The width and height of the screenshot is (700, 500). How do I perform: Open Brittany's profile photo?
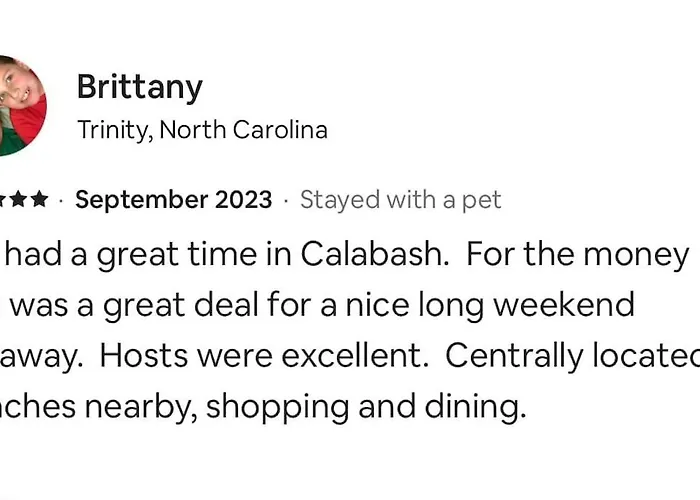click(22, 106)
